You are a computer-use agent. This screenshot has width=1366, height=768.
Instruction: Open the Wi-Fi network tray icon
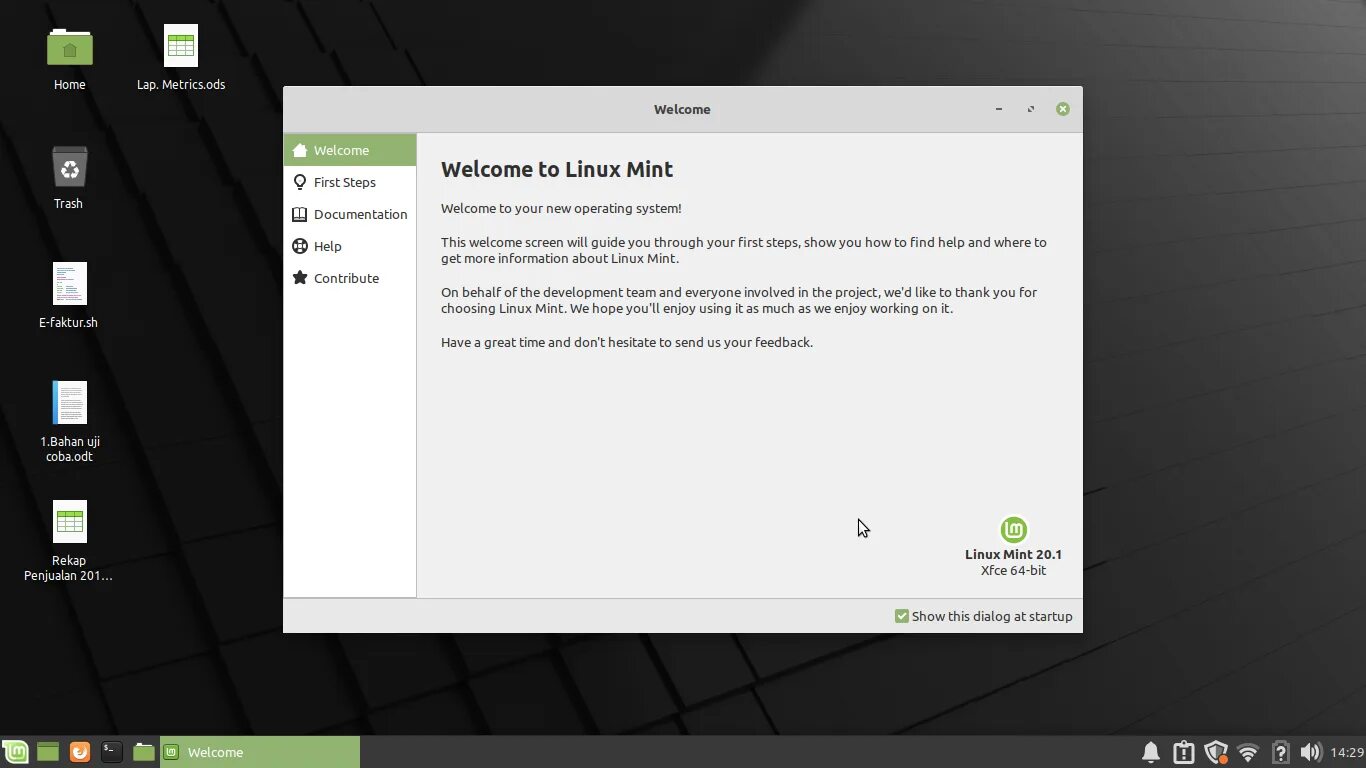(x=1247, y=752)
